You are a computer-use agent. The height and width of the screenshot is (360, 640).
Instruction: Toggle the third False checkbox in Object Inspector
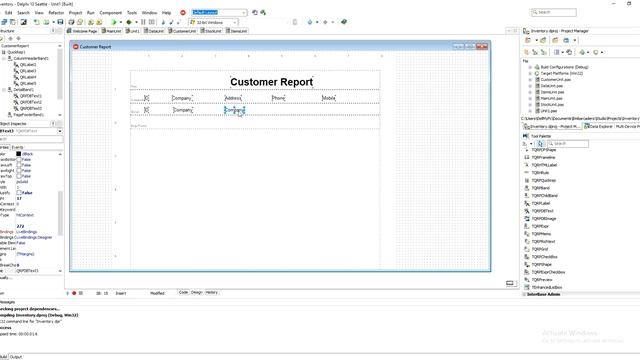click(x=19, y=171)
